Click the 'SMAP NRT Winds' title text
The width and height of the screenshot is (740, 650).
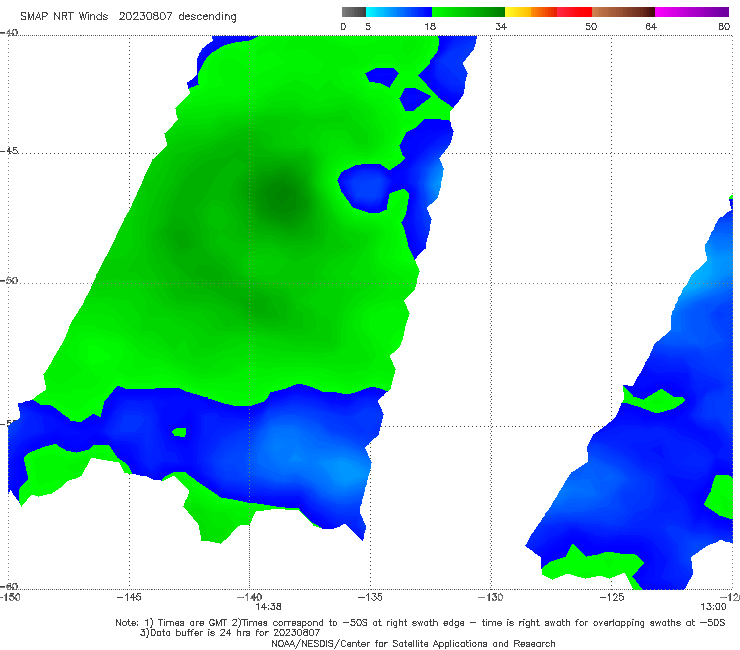64,16
